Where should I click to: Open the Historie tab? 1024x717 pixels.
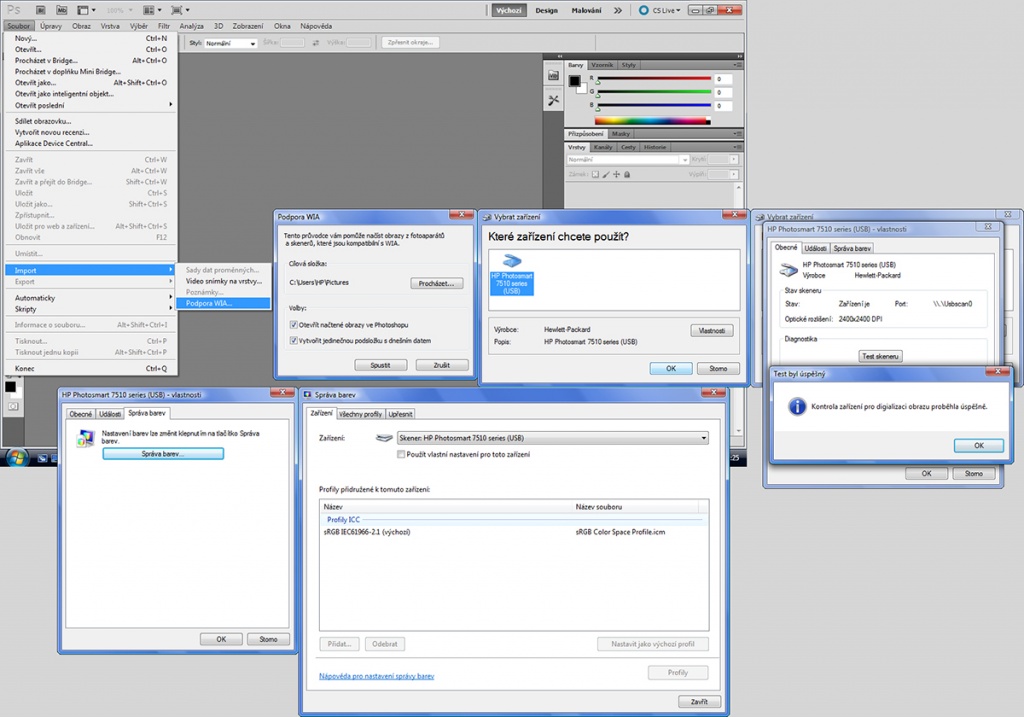tap(654, 148)
